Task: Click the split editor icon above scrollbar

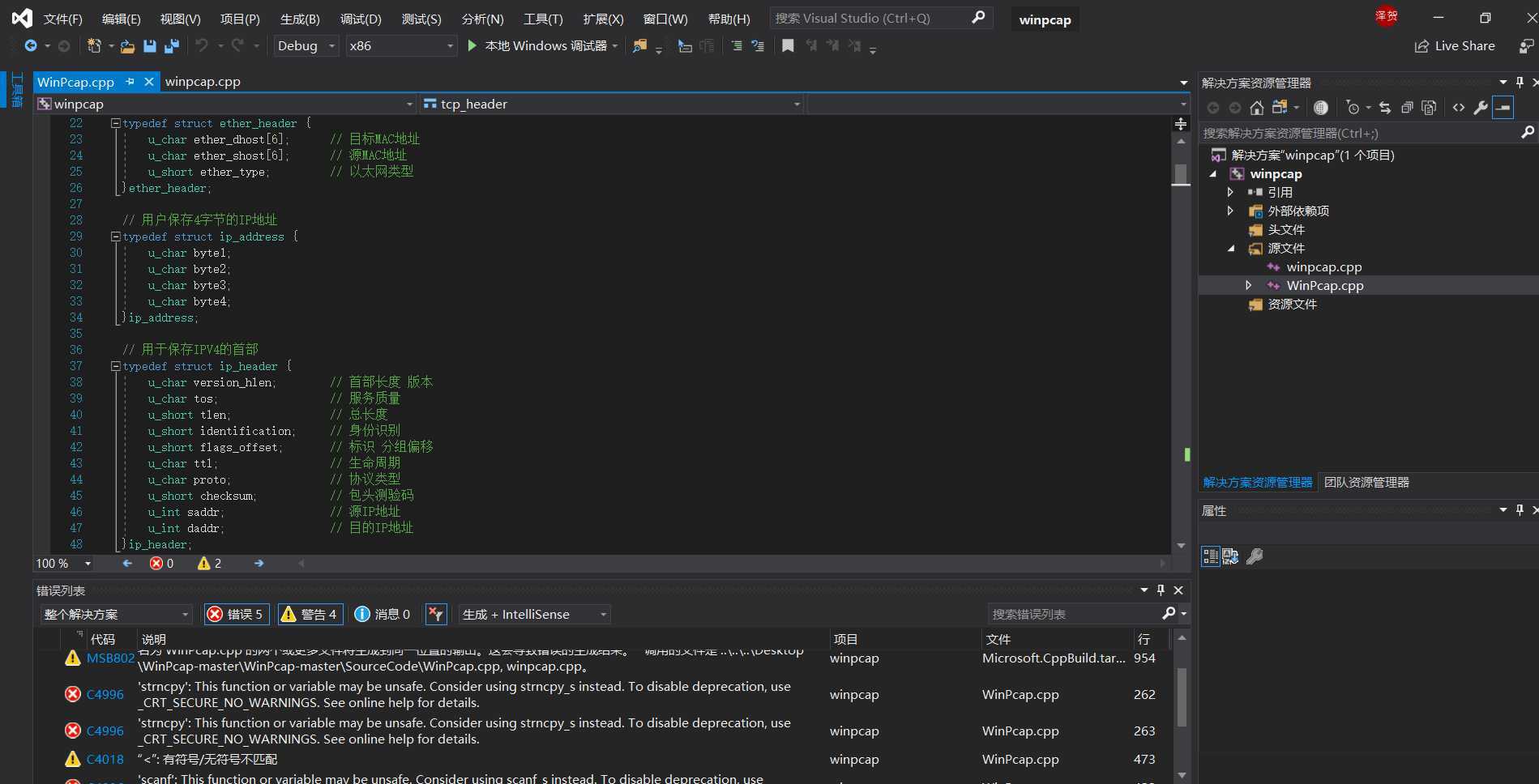Action: [1181, 124]
